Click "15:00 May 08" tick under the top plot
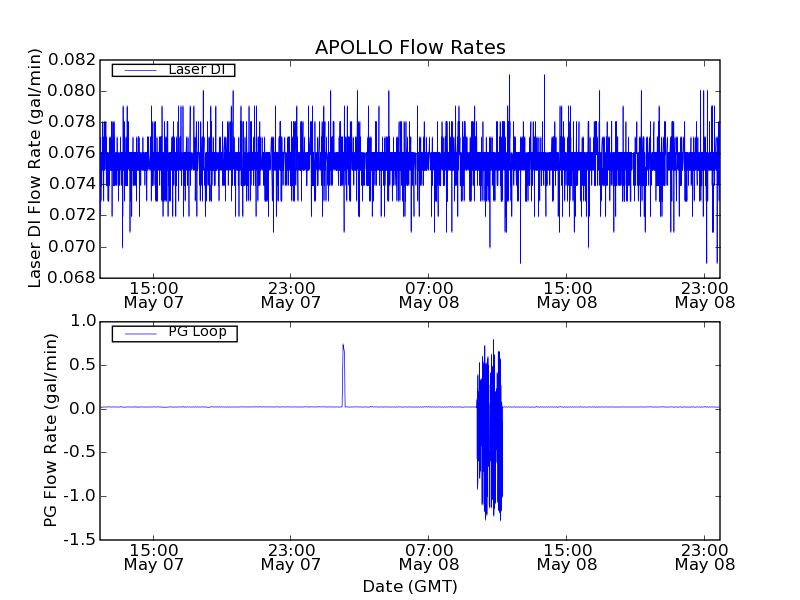This screenshot has height=600, width=800. 567,293
